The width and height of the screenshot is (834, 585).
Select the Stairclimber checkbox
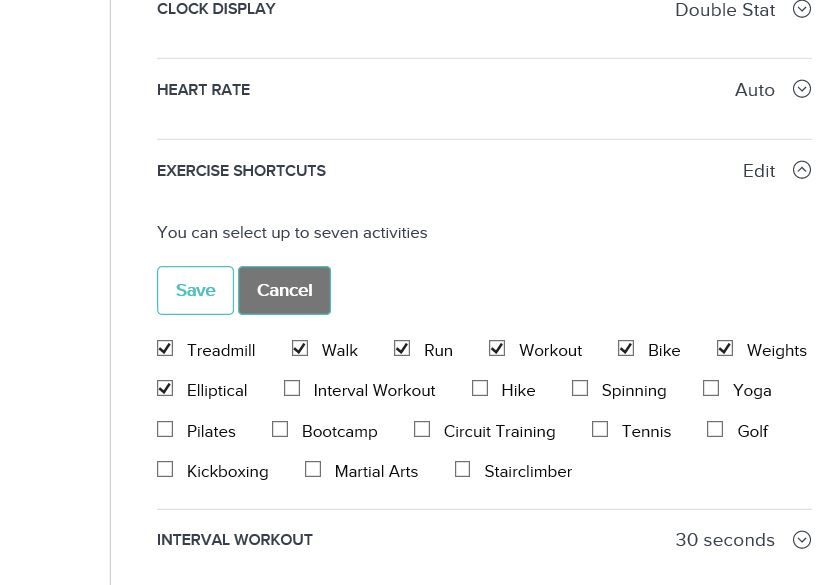pyautogui.click(x=463, y=467)
